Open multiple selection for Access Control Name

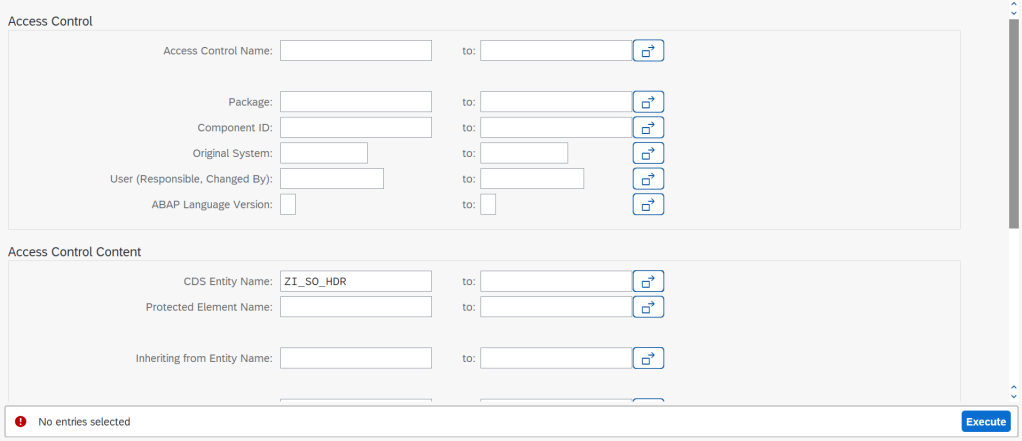coord(648,50)
